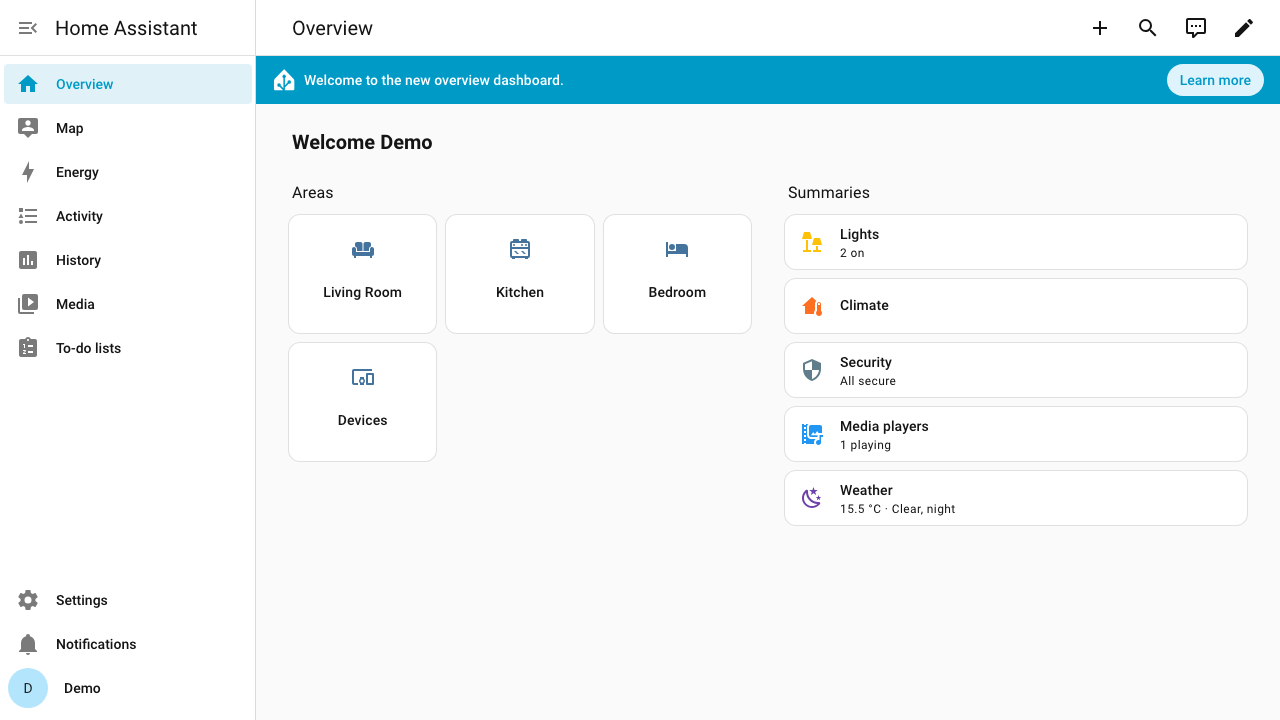The width and height of the screenshot is (1280, 720).
Task: Open Media from the sidebar
Action: (x=128, y=304)
